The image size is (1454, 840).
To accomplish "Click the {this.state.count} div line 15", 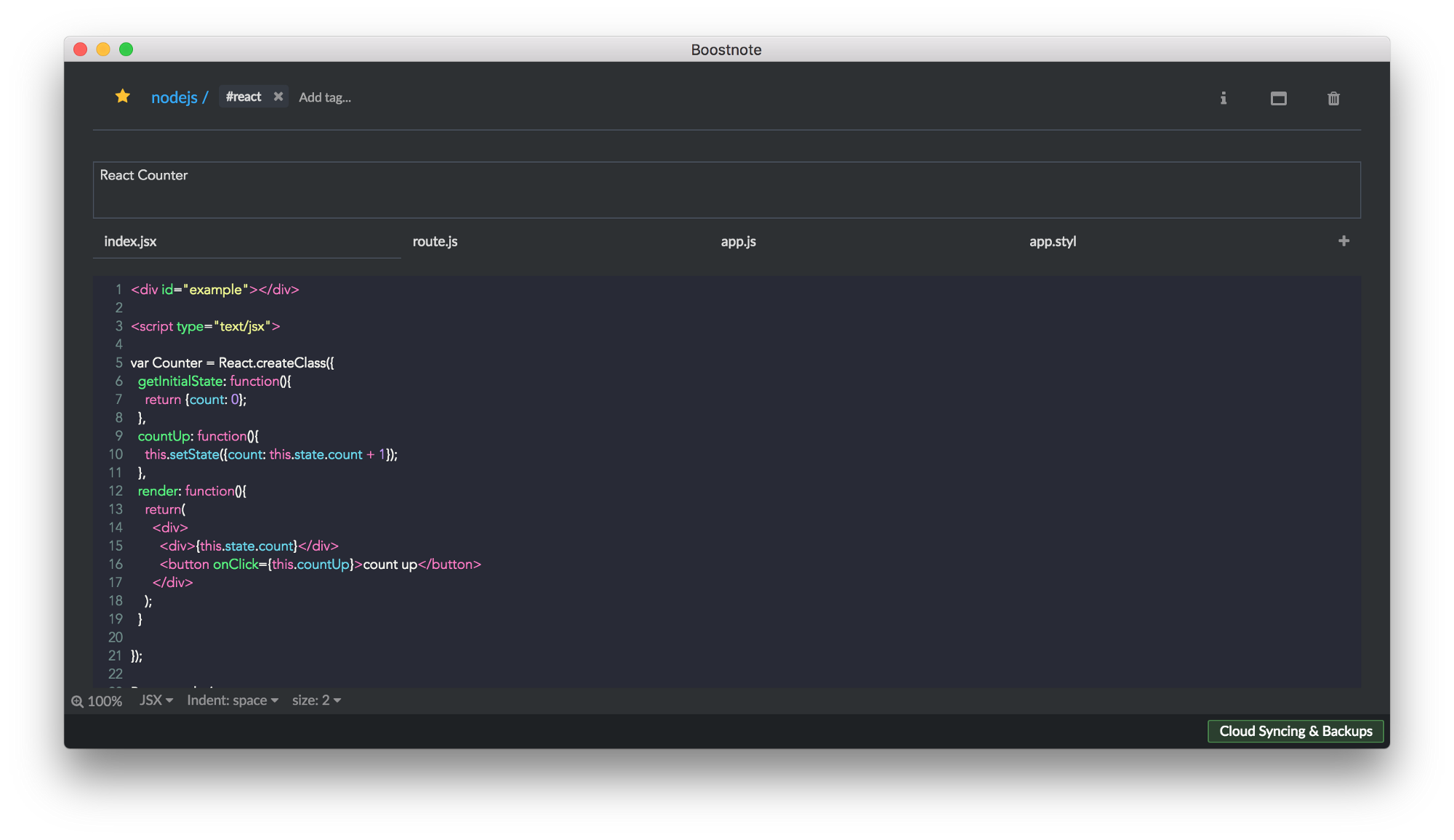I will coord(249,546).
